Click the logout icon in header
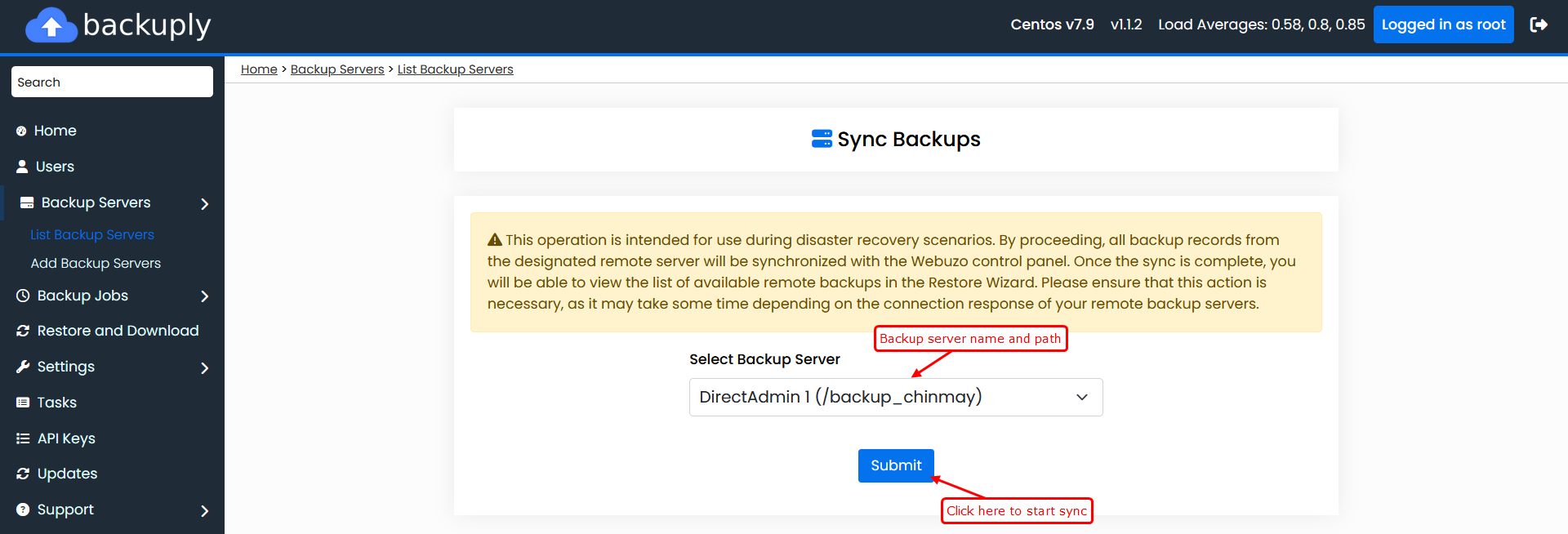1568x534 pixels. click(x=1539, y=24)
